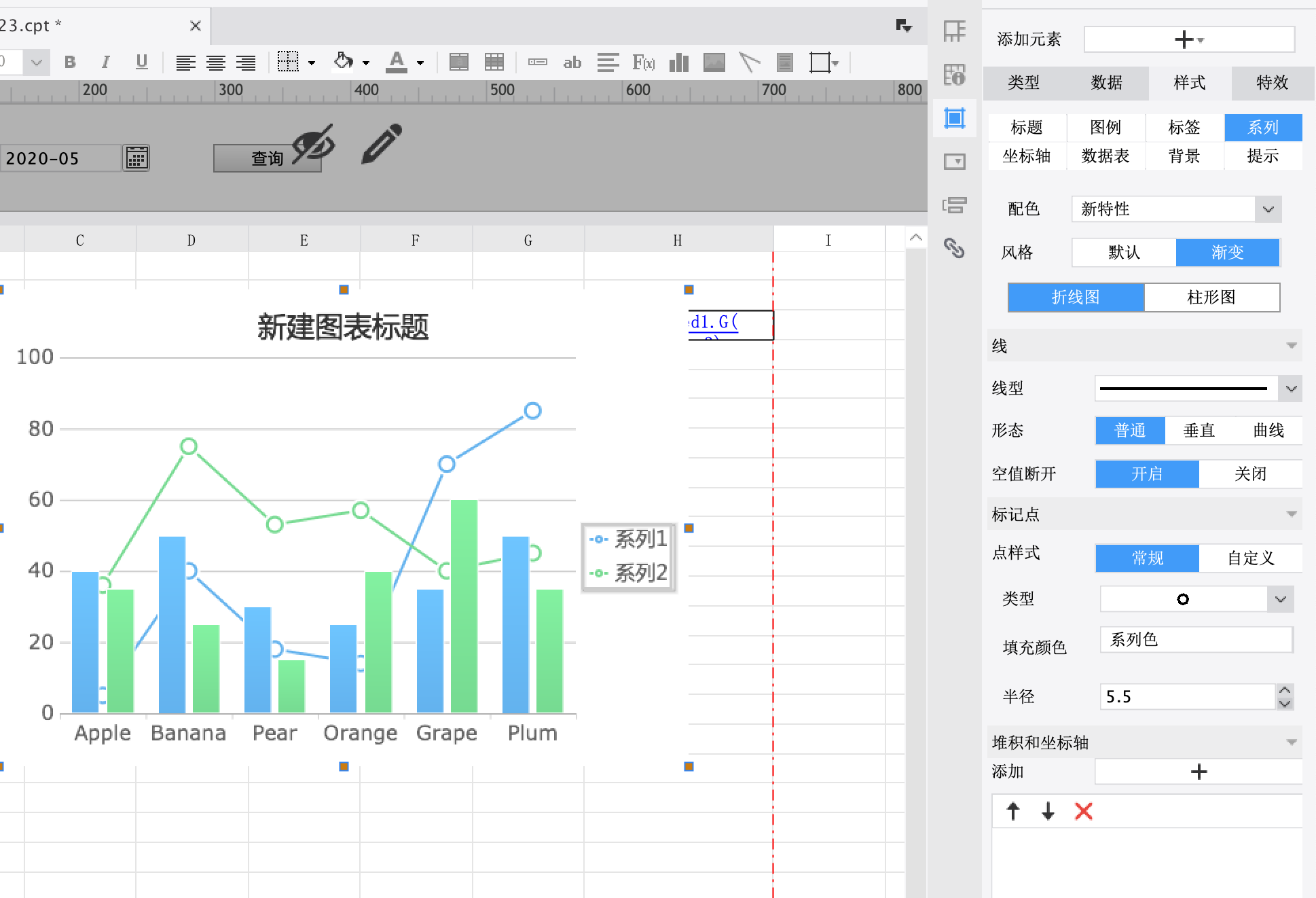
Task: Insert chart bar icon
Action: (679, 62)
